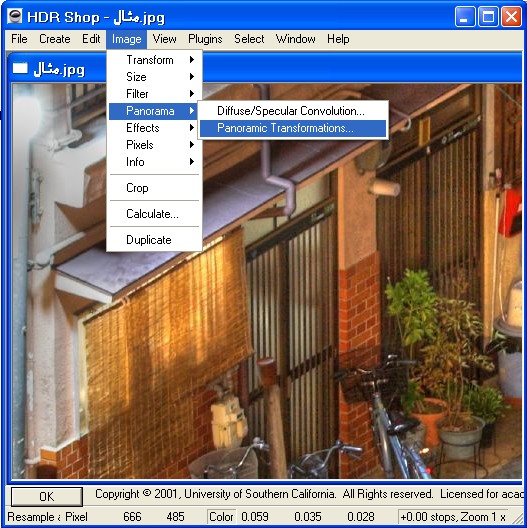527x528 pixels.
Task: Maximize the HDR Shop window
Action: pyautogui.click(x=488, y=16)
